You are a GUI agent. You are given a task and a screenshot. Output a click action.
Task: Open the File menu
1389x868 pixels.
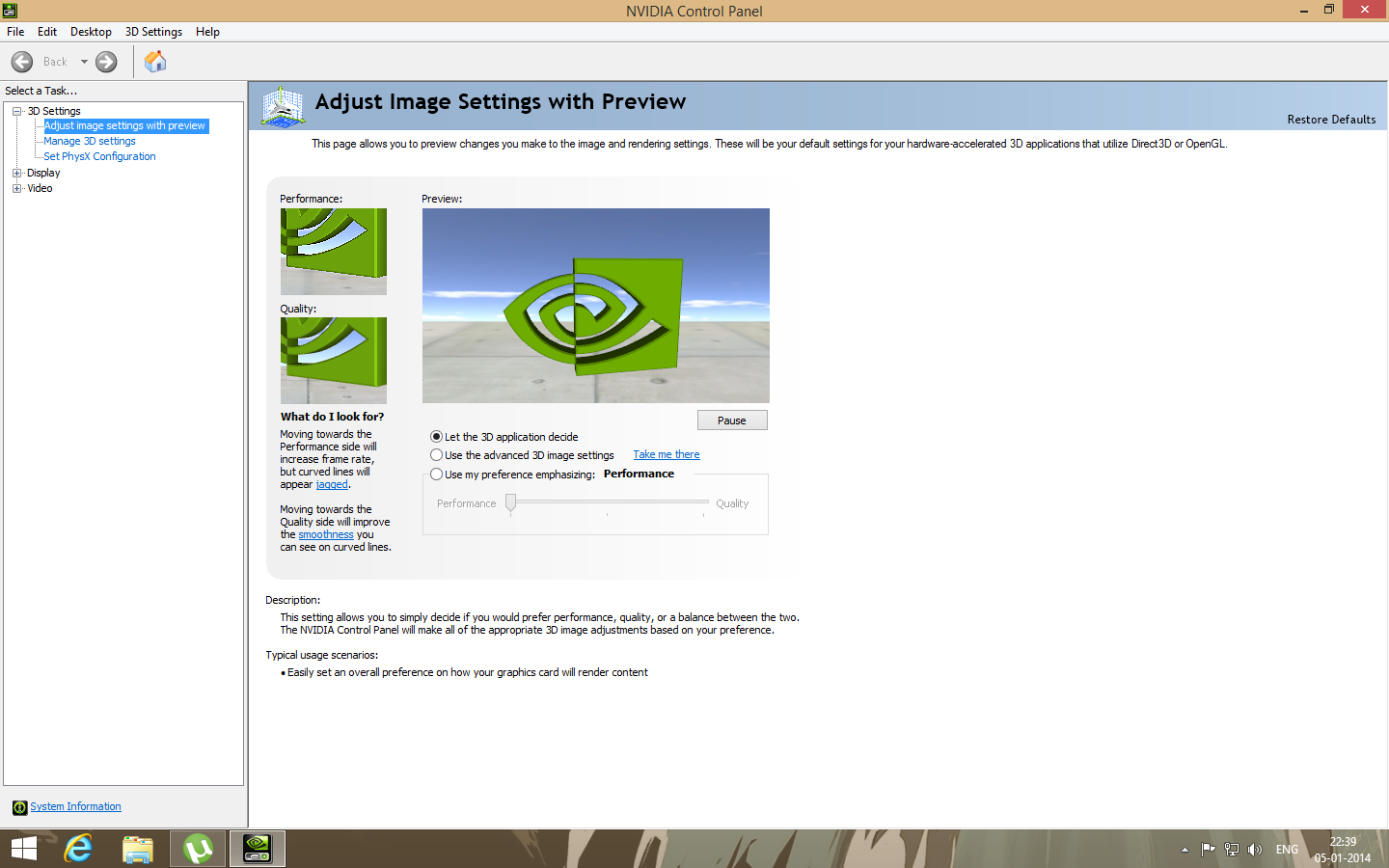(x=15, y=32)
